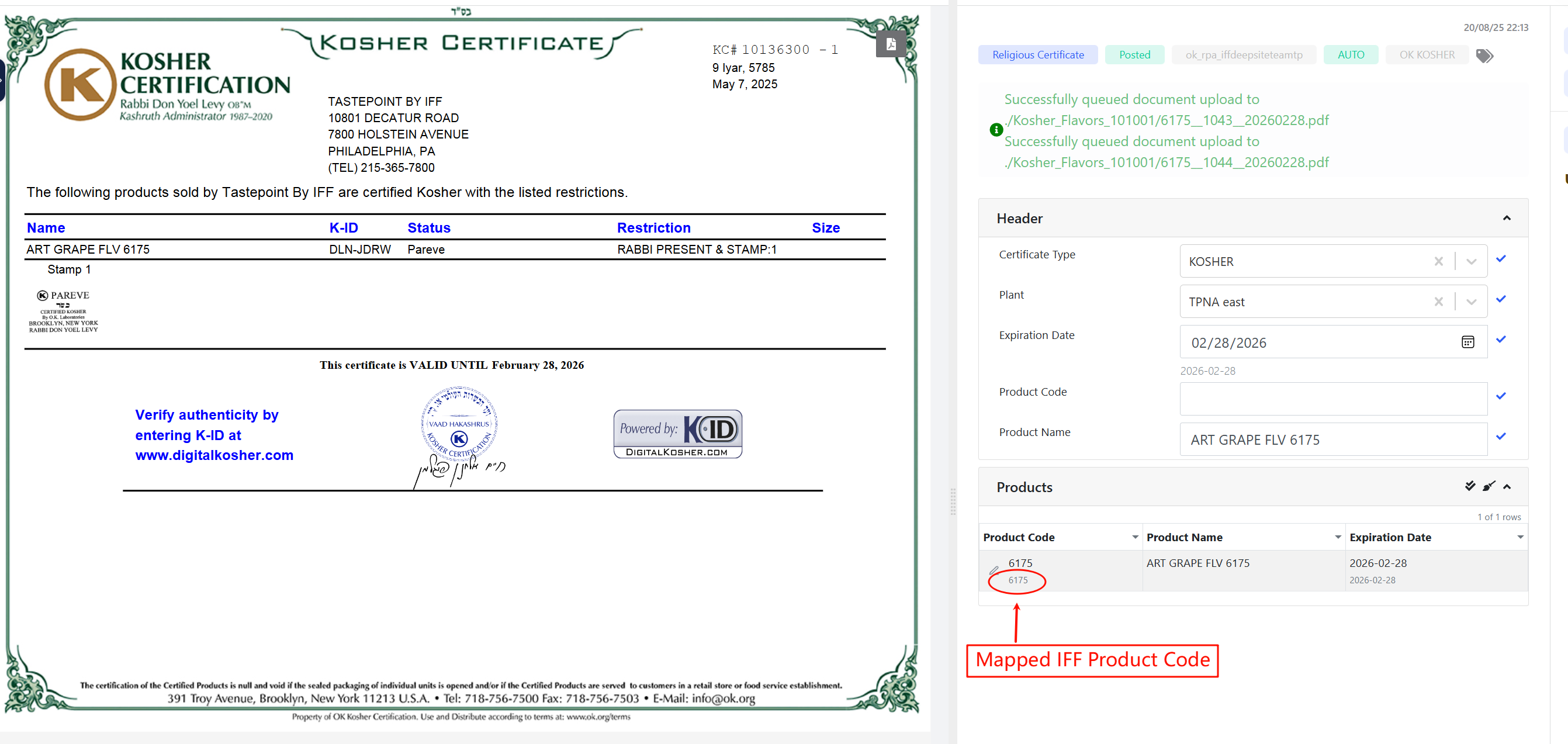
Task: Click the PDF download icon on certificate
Action: (x=891, y=43)
